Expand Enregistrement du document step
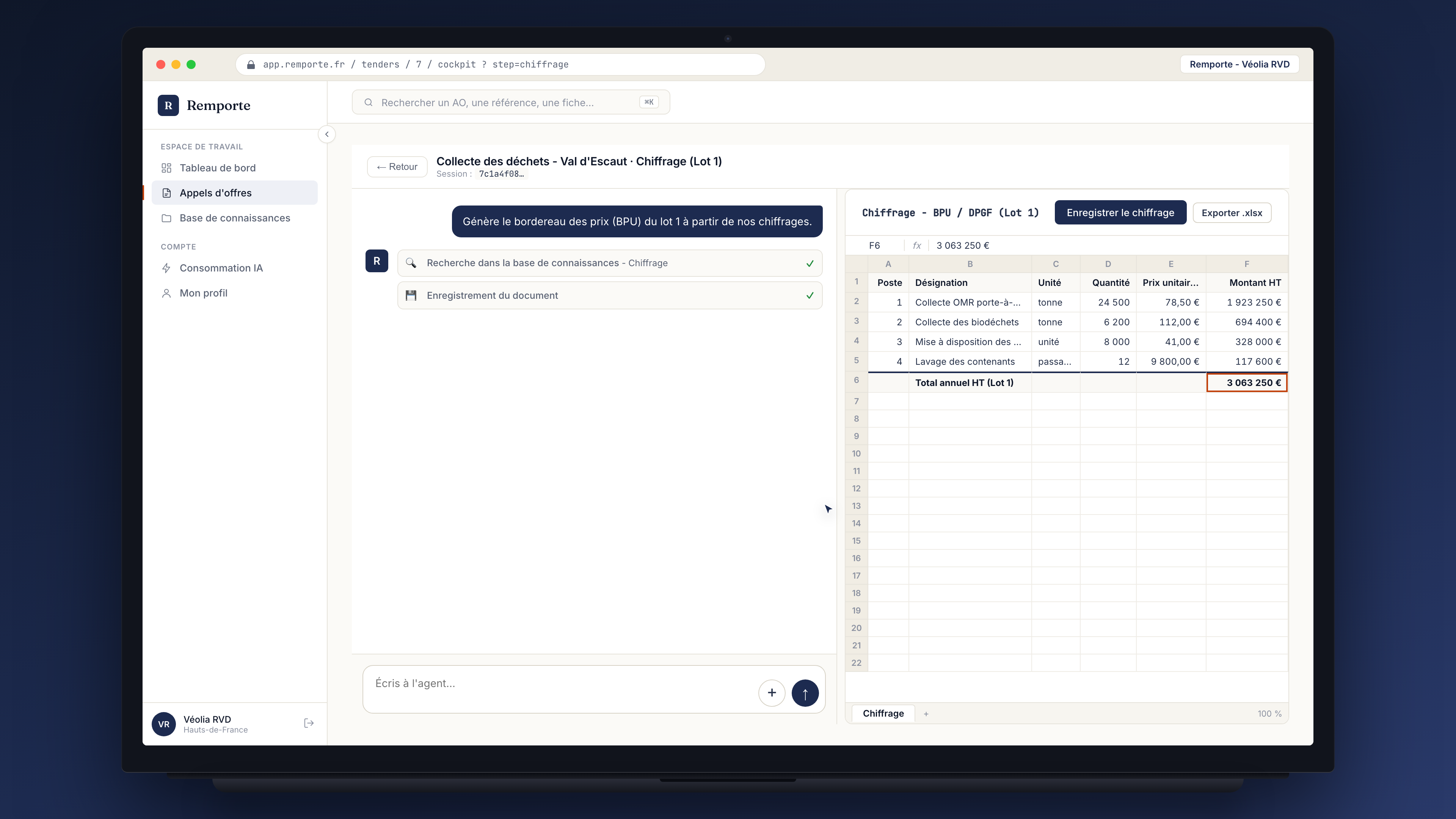 (x=609, y=296)
